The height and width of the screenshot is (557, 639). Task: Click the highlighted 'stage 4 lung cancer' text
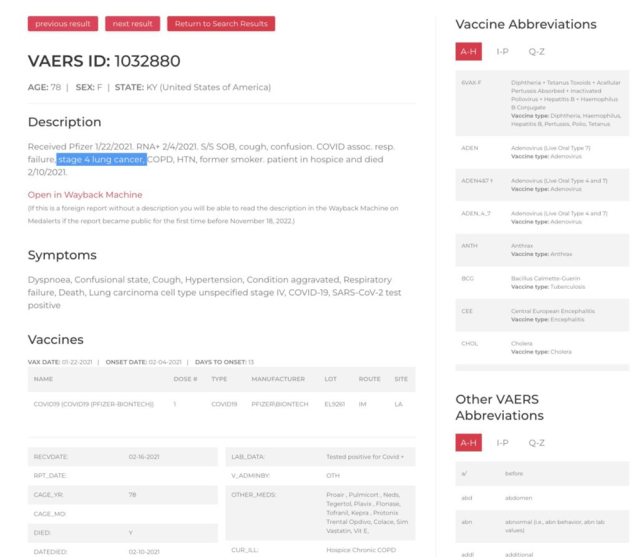[101, 159]
